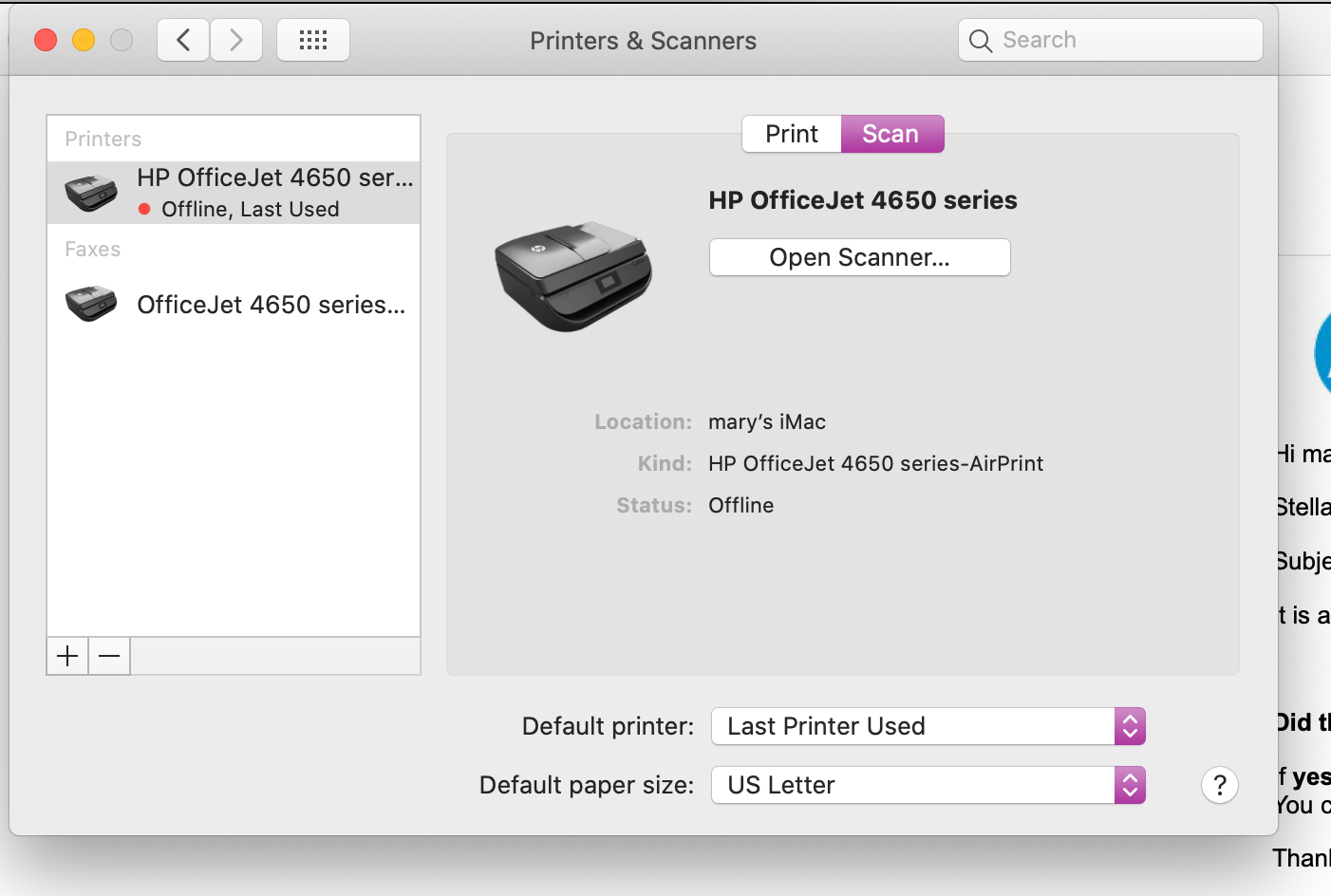Open help with the question mark button
Viewport: 1331px width, 896px height.
(x=1220, y=785)
